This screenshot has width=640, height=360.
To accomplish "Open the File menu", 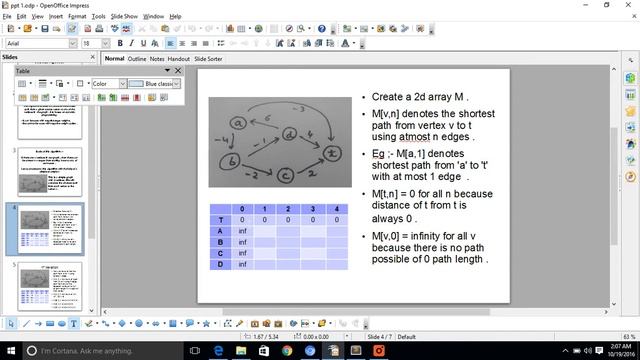I will click(7, 16).
